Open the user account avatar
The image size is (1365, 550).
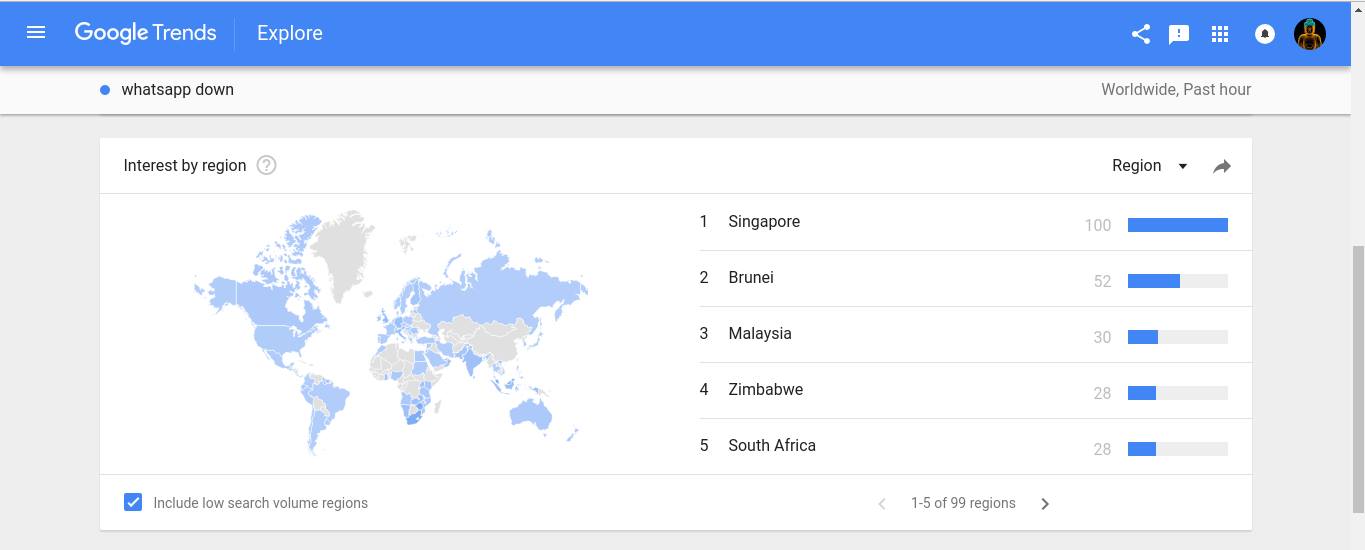(1310, 34)
